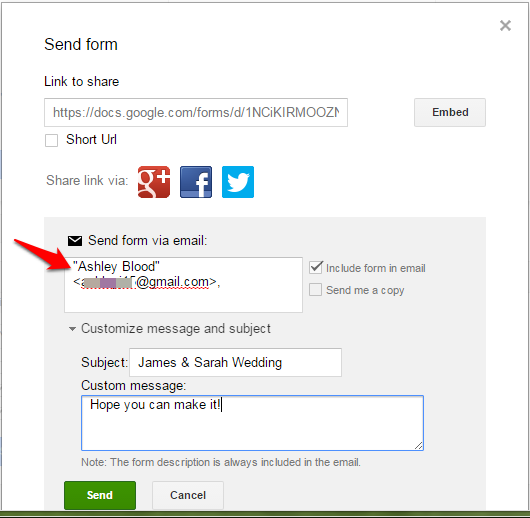Tick the Send me a copy checkbox
The width and height of the screenshot is (530, 518).
pos(315,290)
